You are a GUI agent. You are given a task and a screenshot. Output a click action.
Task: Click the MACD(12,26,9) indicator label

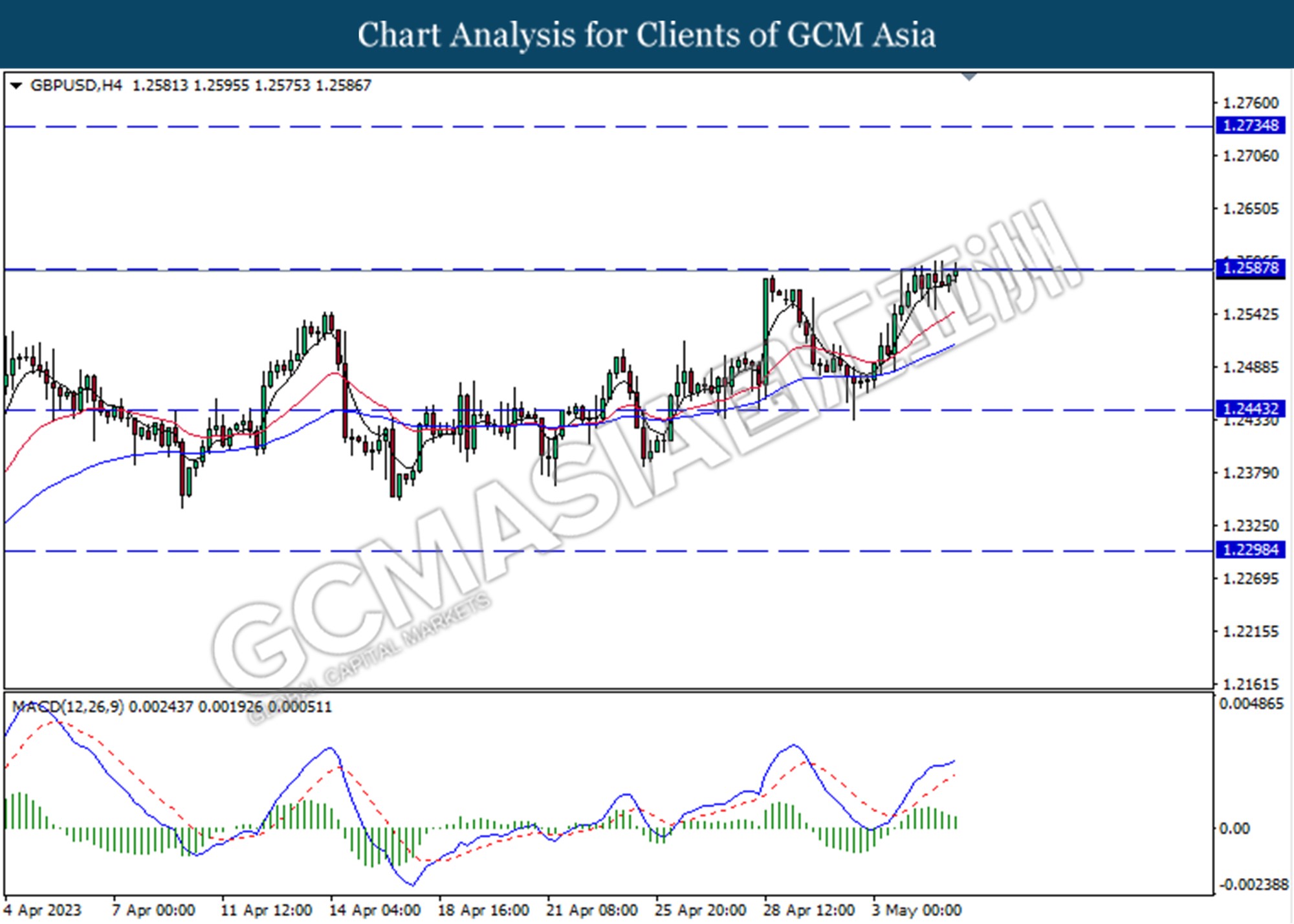point(67,707)
